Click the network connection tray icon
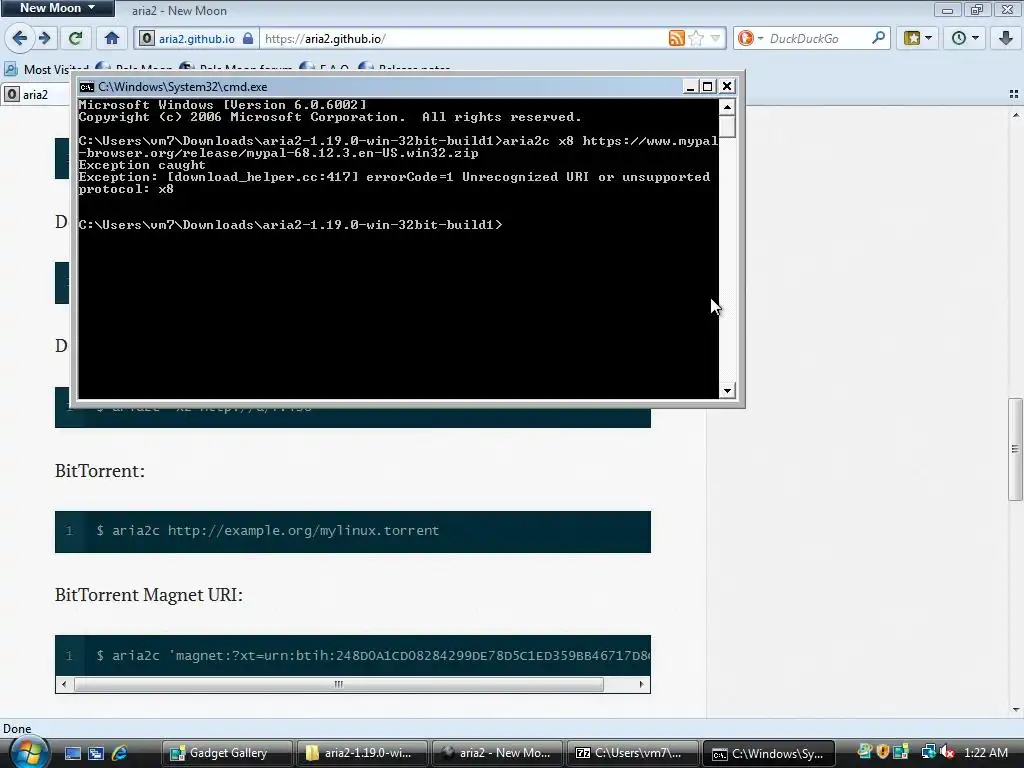 tap(928, 752)
